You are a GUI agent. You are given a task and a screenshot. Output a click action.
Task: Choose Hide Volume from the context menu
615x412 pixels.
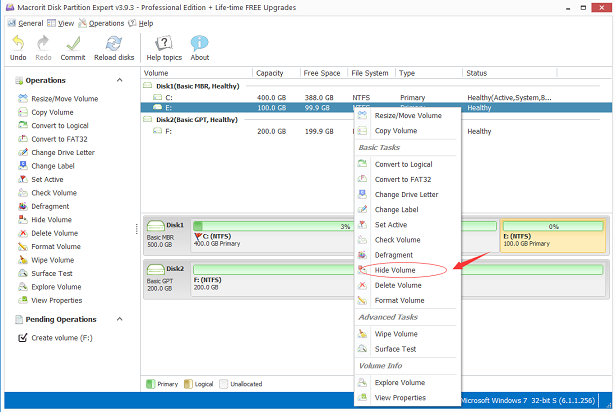point(407,270)
